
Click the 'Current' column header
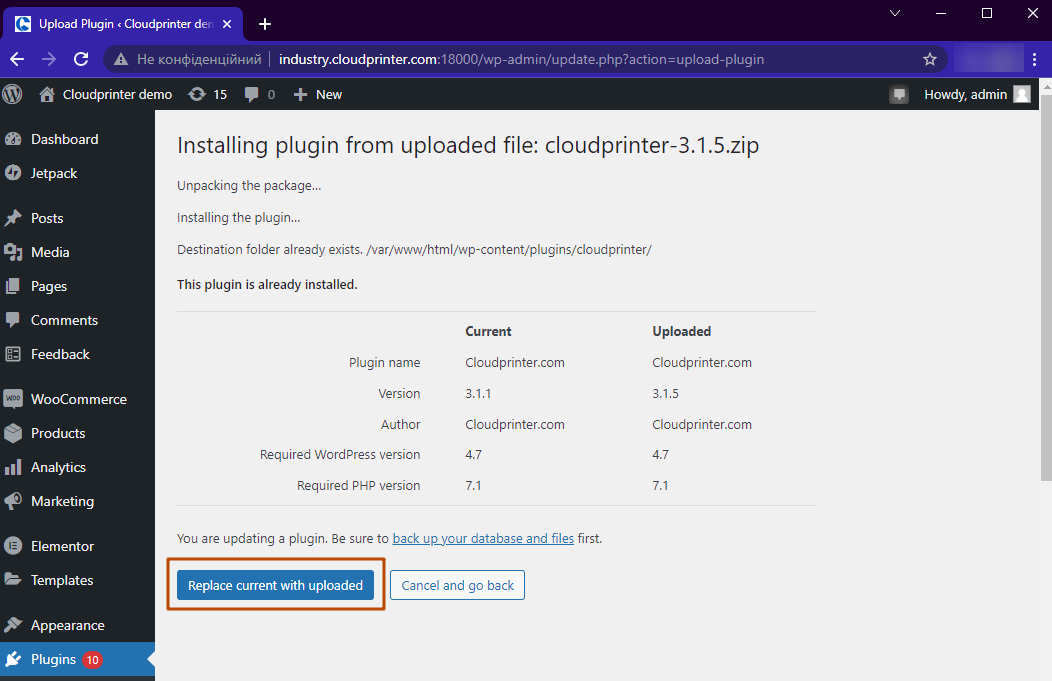pyautogui.click(x=488, y=331)
